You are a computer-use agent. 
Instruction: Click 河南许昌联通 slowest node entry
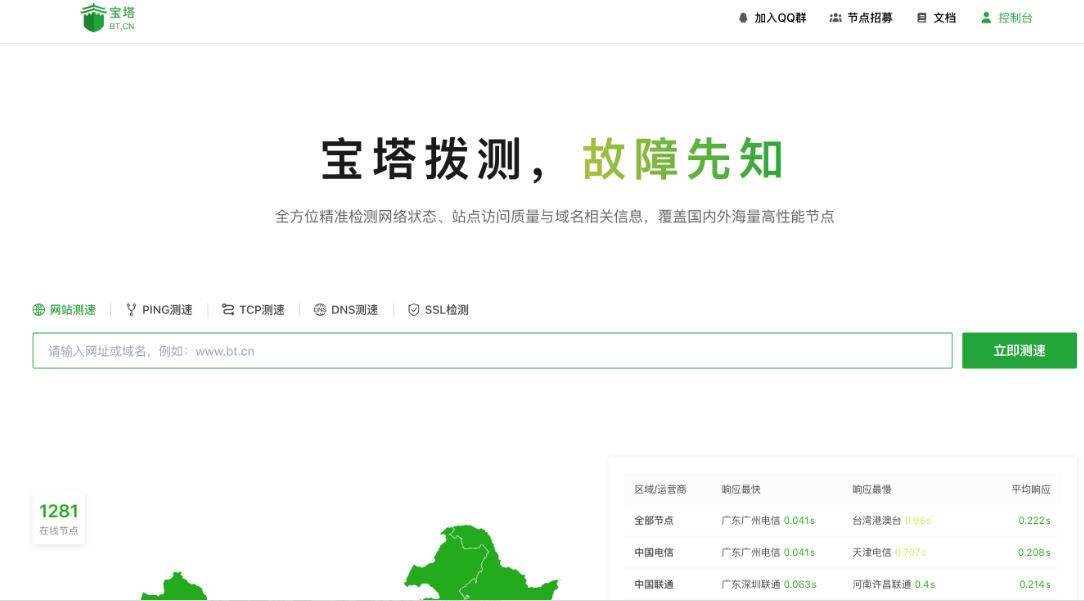881,584
